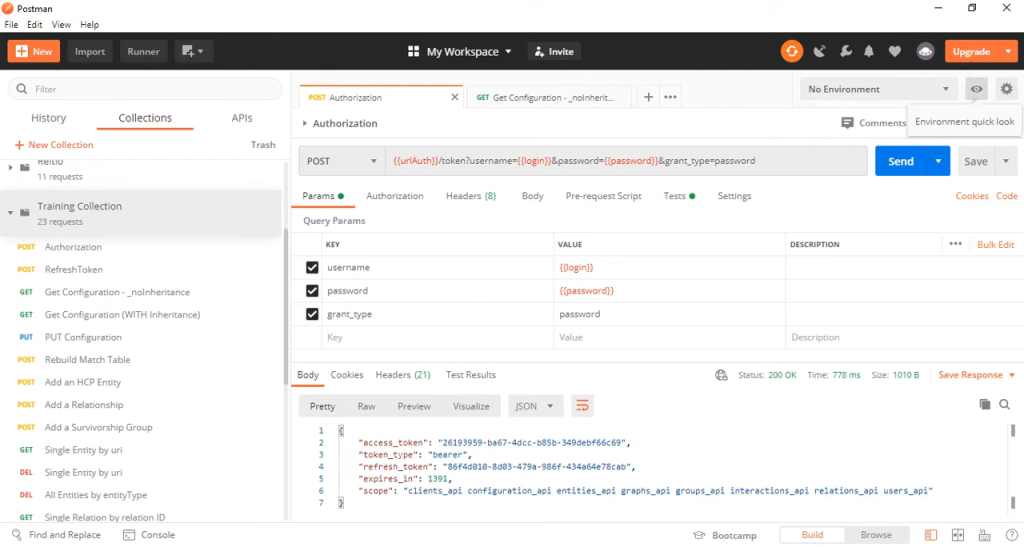Click the New Collection link
Image resolution: width=1024 pixels, height=547 pixels.
click(54, 145)
